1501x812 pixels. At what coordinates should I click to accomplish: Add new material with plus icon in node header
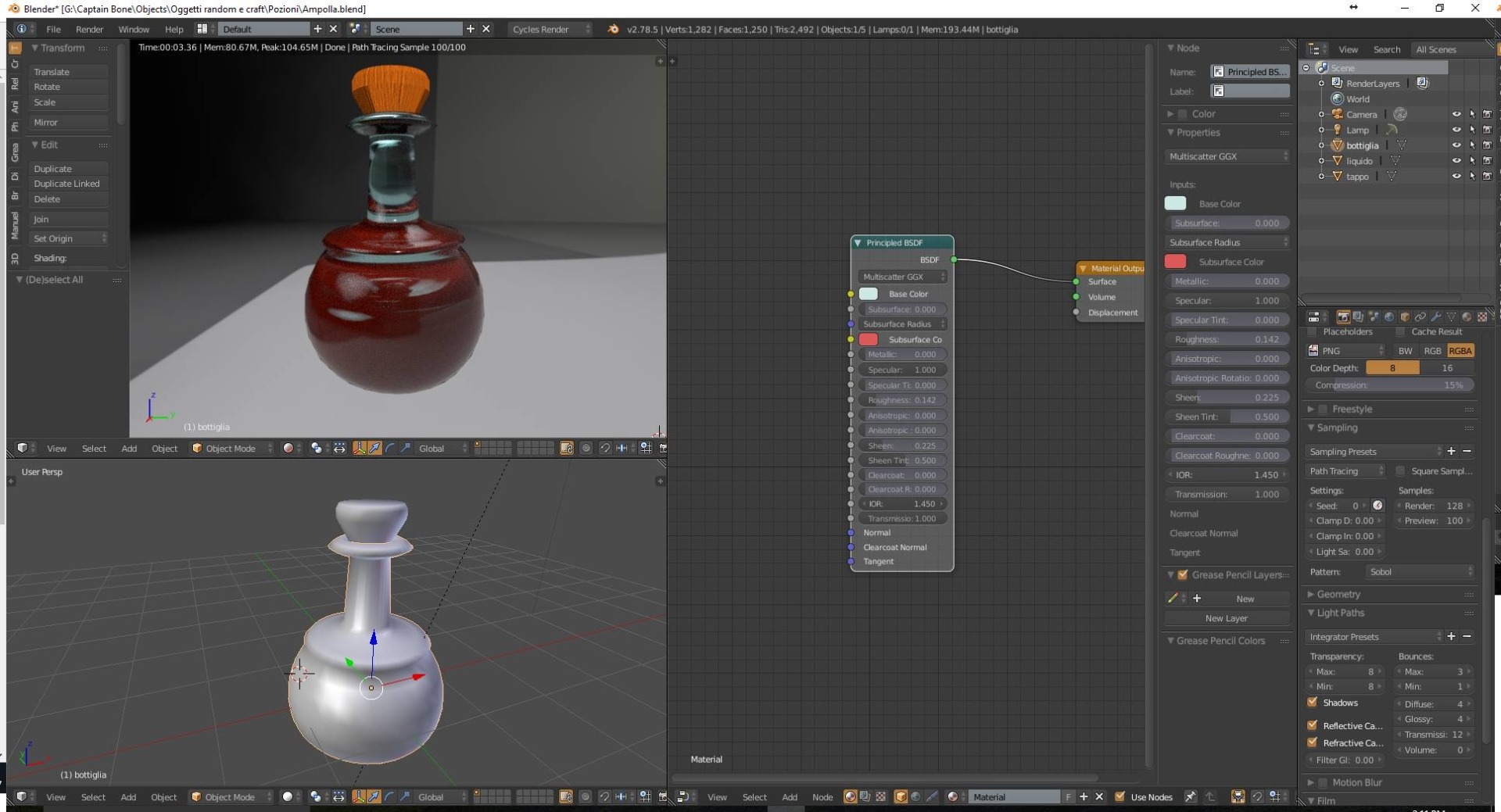tap(1084, 796)
